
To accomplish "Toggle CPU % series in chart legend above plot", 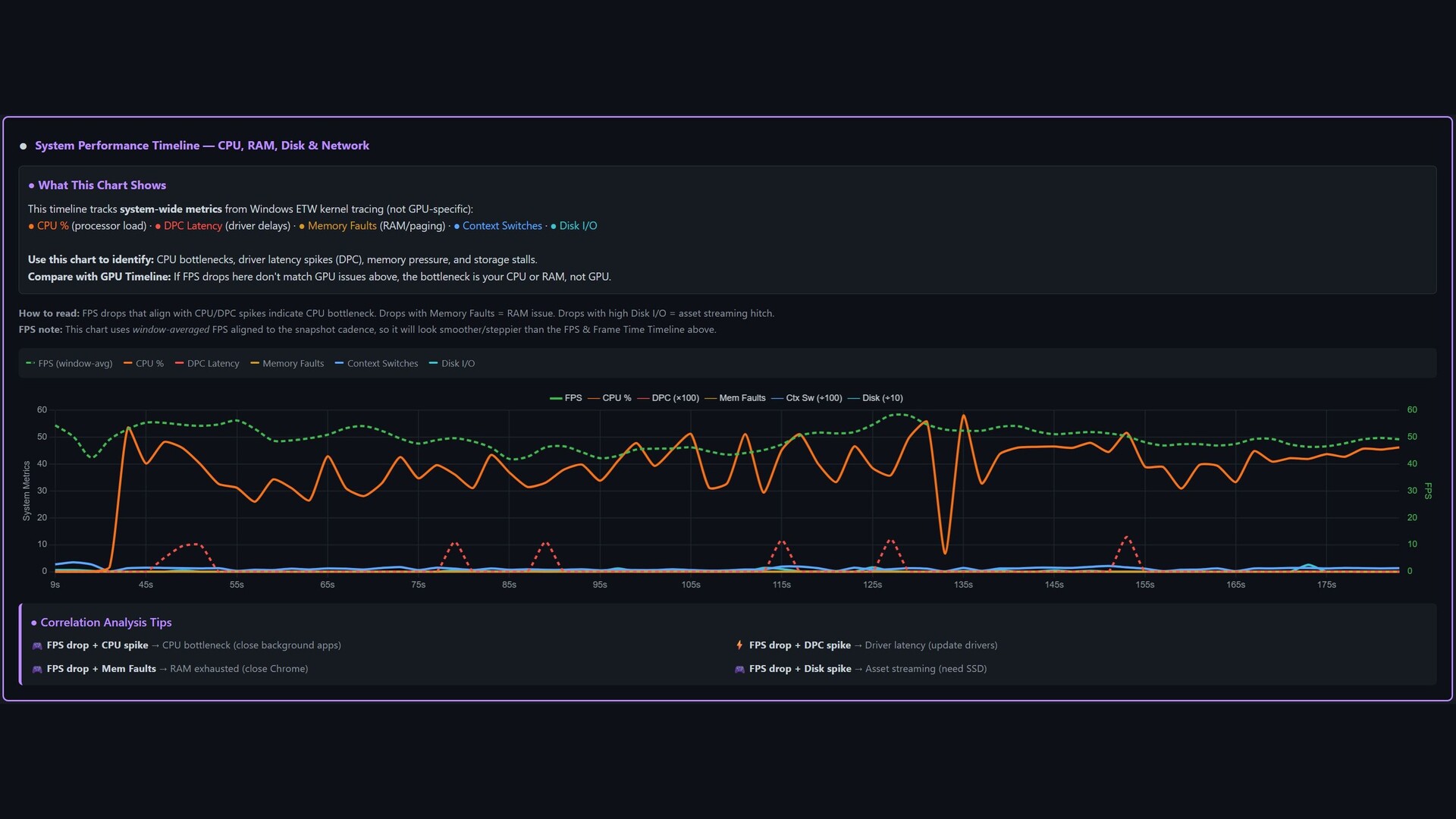I will [609, 398].
